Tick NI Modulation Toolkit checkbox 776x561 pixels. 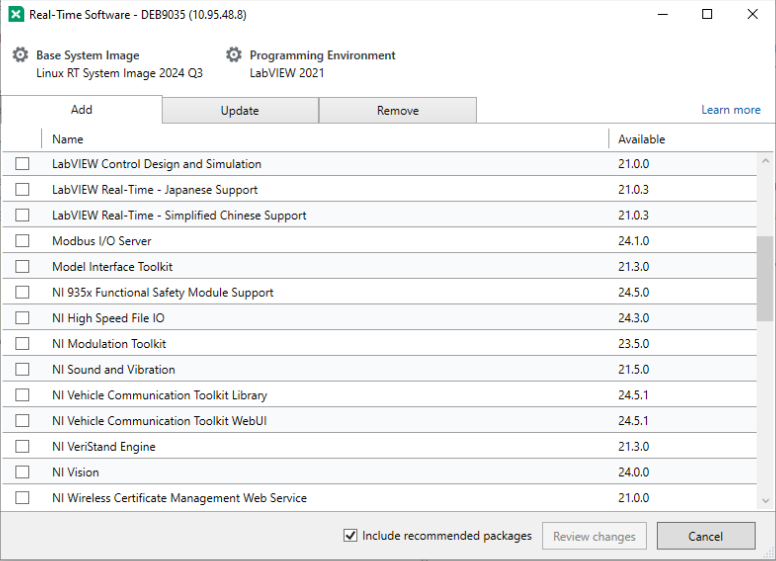point(22,344)
